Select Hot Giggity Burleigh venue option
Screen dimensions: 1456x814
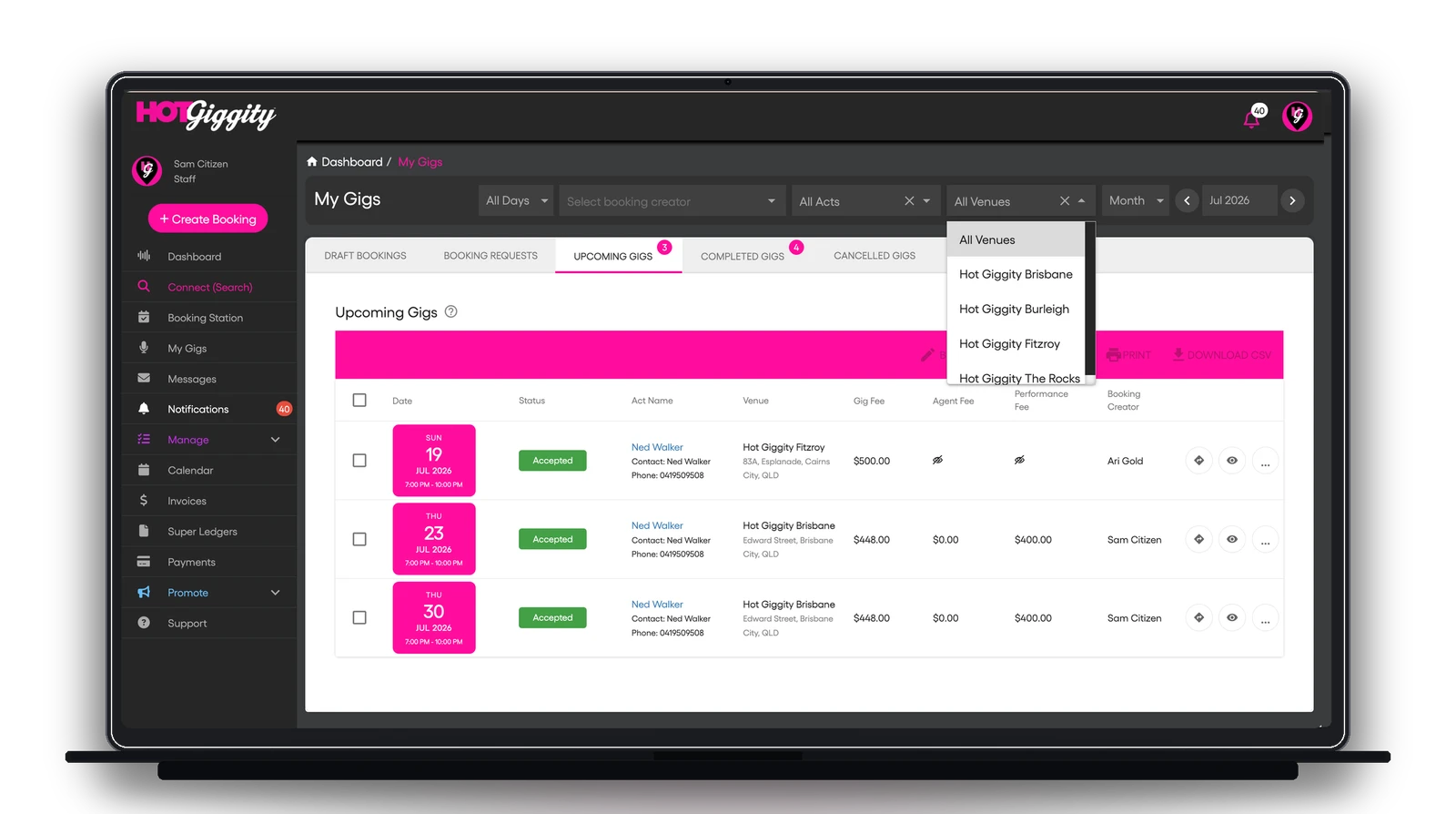coord(1016,309)
